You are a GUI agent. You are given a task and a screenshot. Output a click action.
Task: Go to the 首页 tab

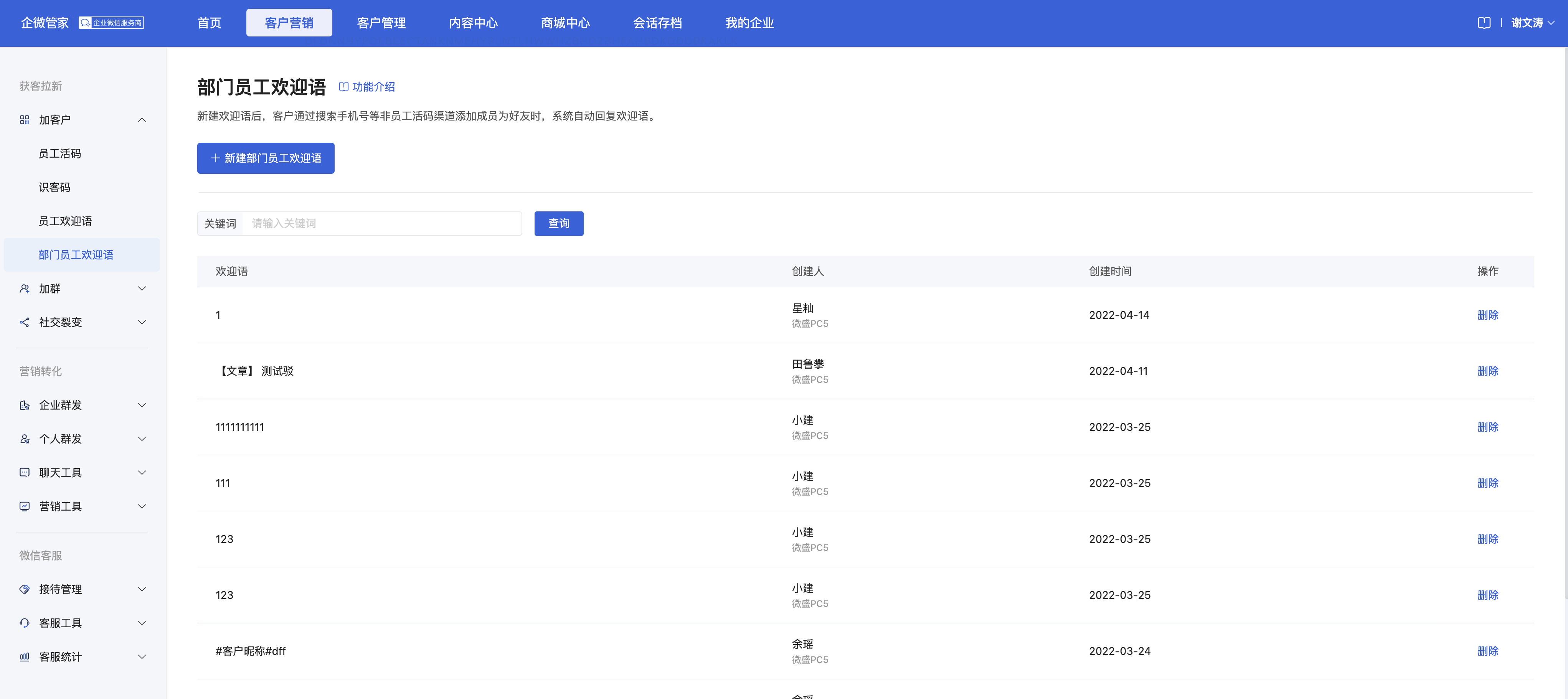pos(210,23)
